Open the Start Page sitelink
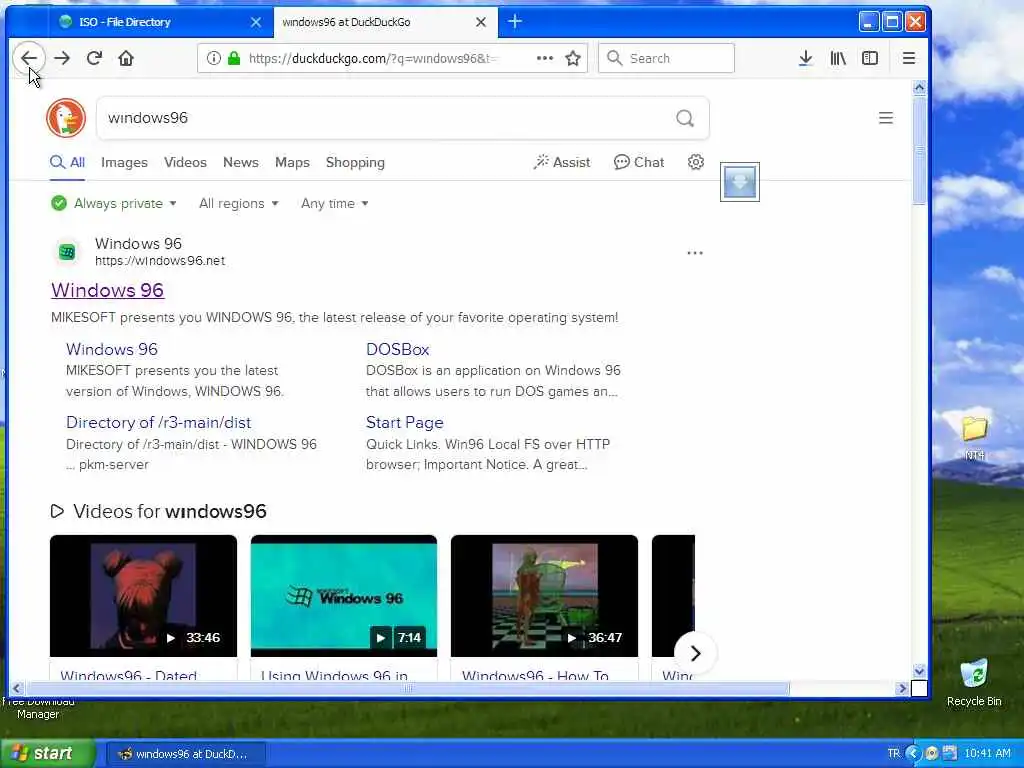 tap(404, 423)
